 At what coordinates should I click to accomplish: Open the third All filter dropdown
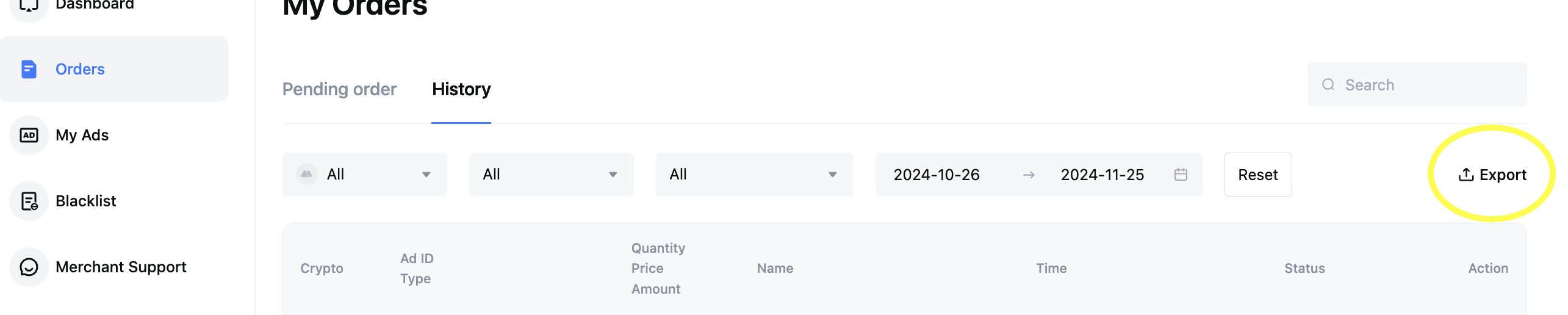(x=755, y=175)
